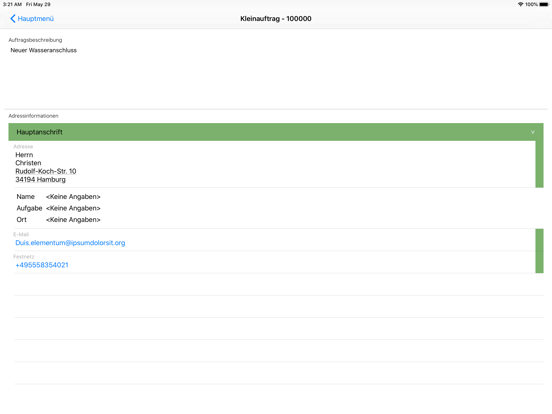
Task: Open address Rudolf-Koch-Str. 10 in maps
Action: pos(46,171)
